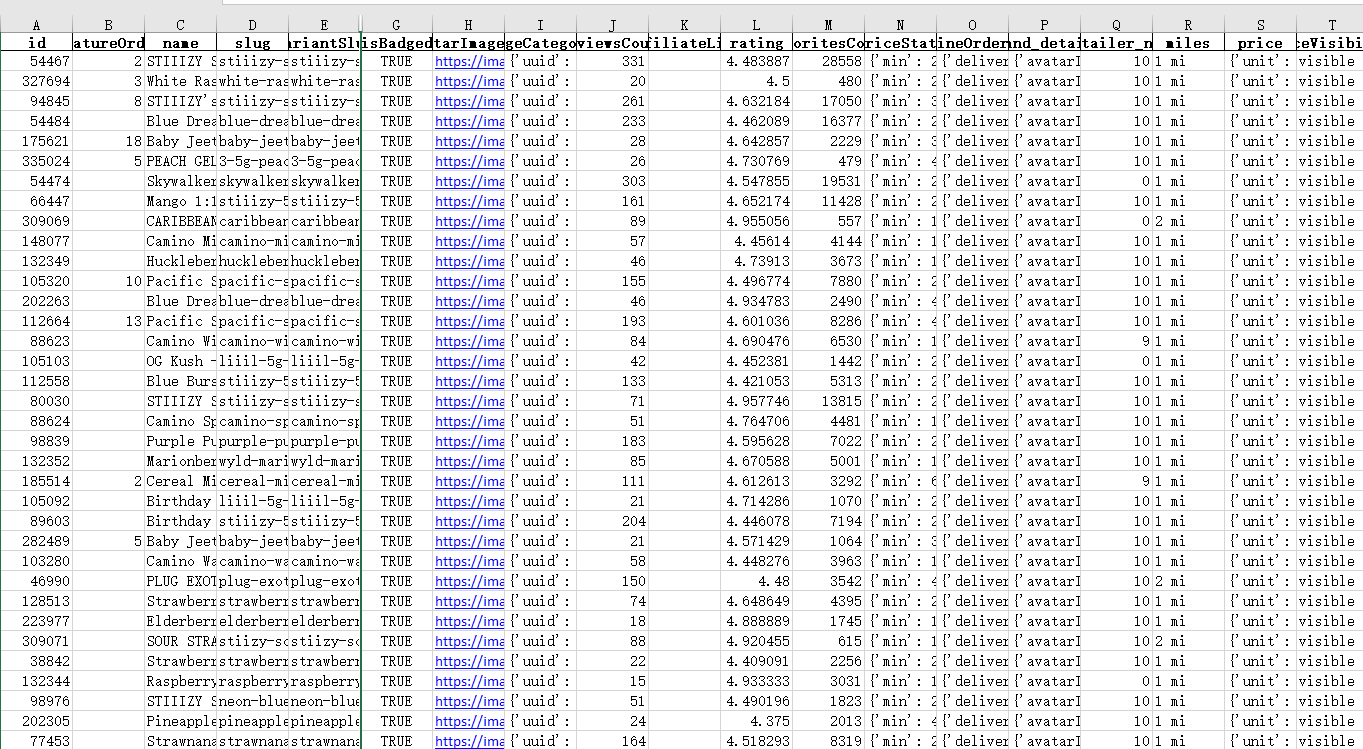The height and width of the screenshot is (749, 1363).
Task: Select id cell 223977
Action: pos(37,621)
